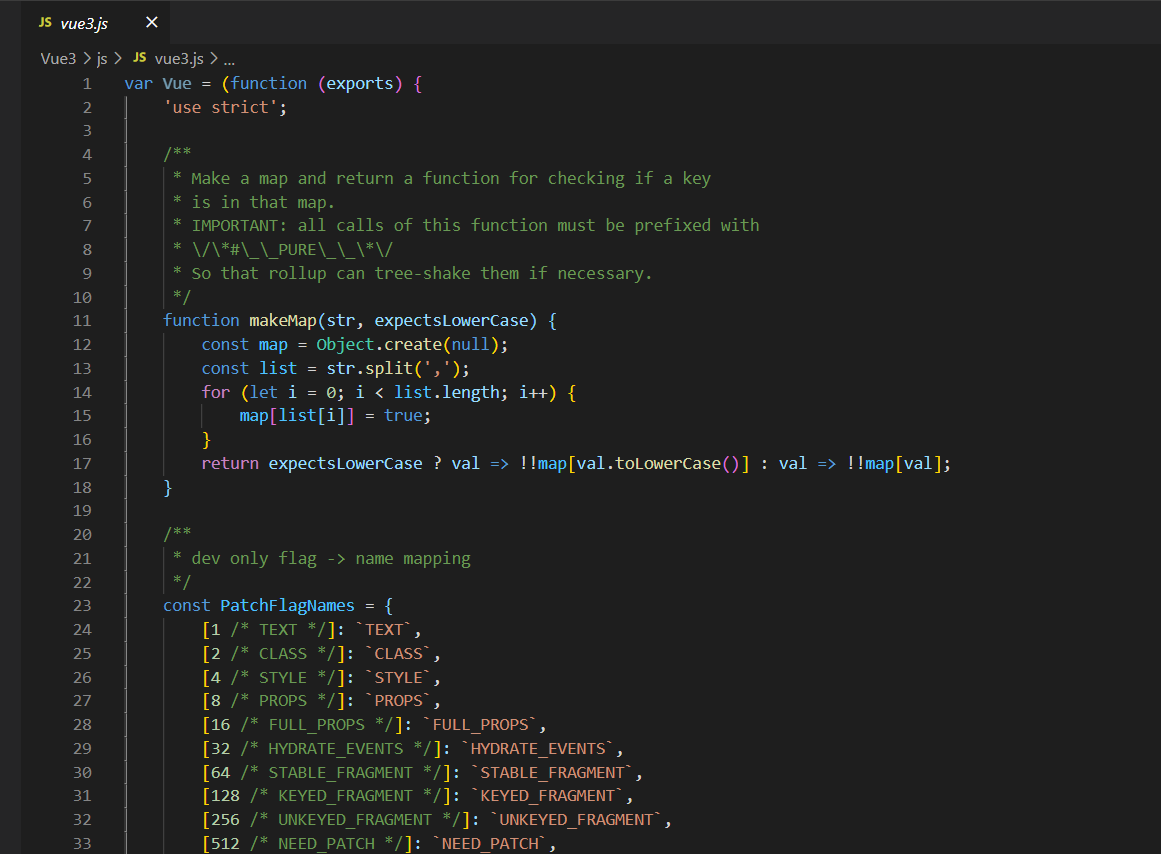Screen dimensions: 1161x854
Task: Select the vue3.js editor tab
Action: tap(98, 23)
